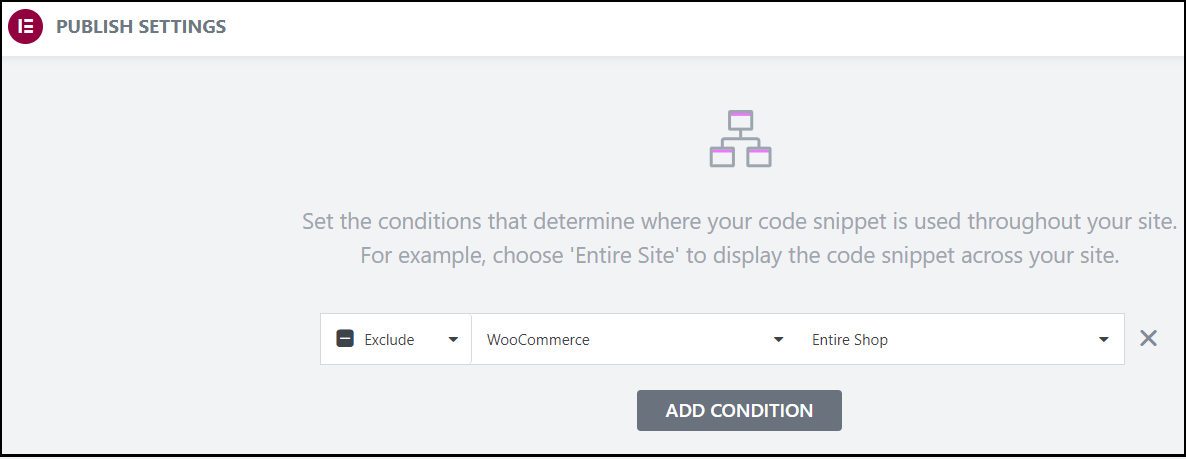
Task: Expand the Exclude dropdown arrow
Action: pyautogui.click(x=453, y=340)
